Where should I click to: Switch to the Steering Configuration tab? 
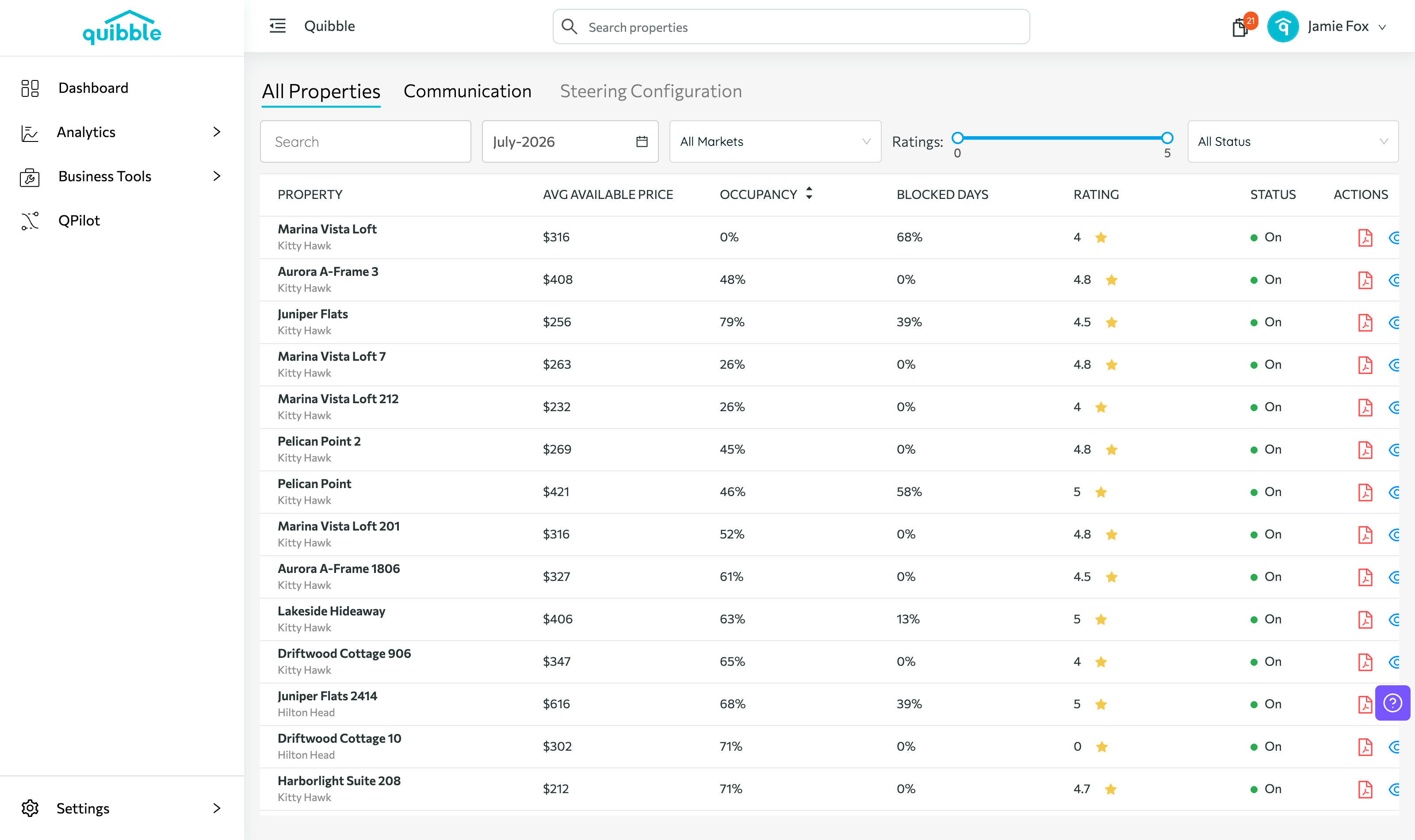point(650,91)
